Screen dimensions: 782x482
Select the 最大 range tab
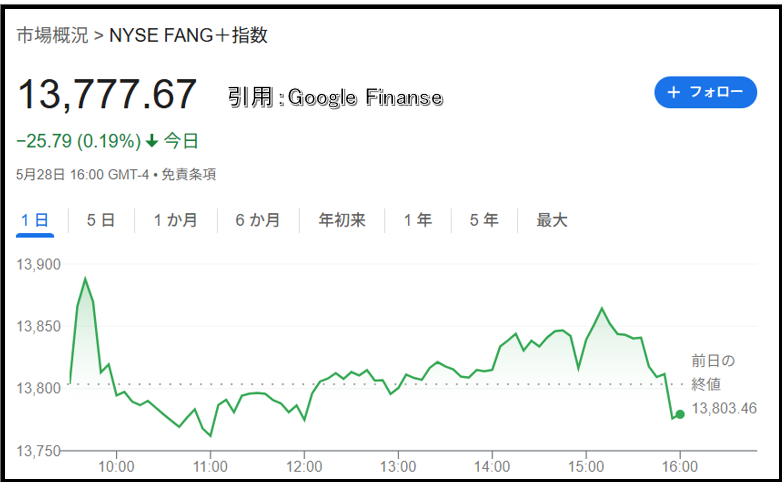[552, 220]
